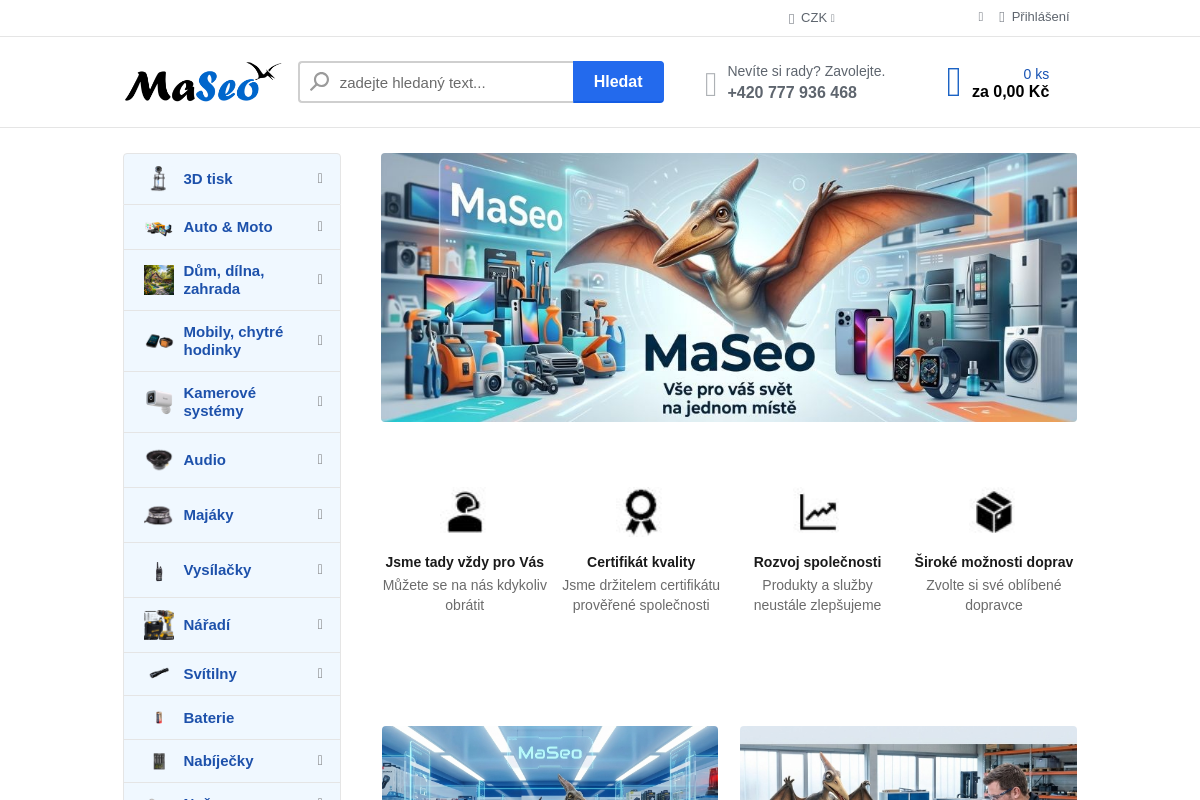Click the Baterie battery icon
Screen dimensions: 1200x800
(x=159, y=718)
